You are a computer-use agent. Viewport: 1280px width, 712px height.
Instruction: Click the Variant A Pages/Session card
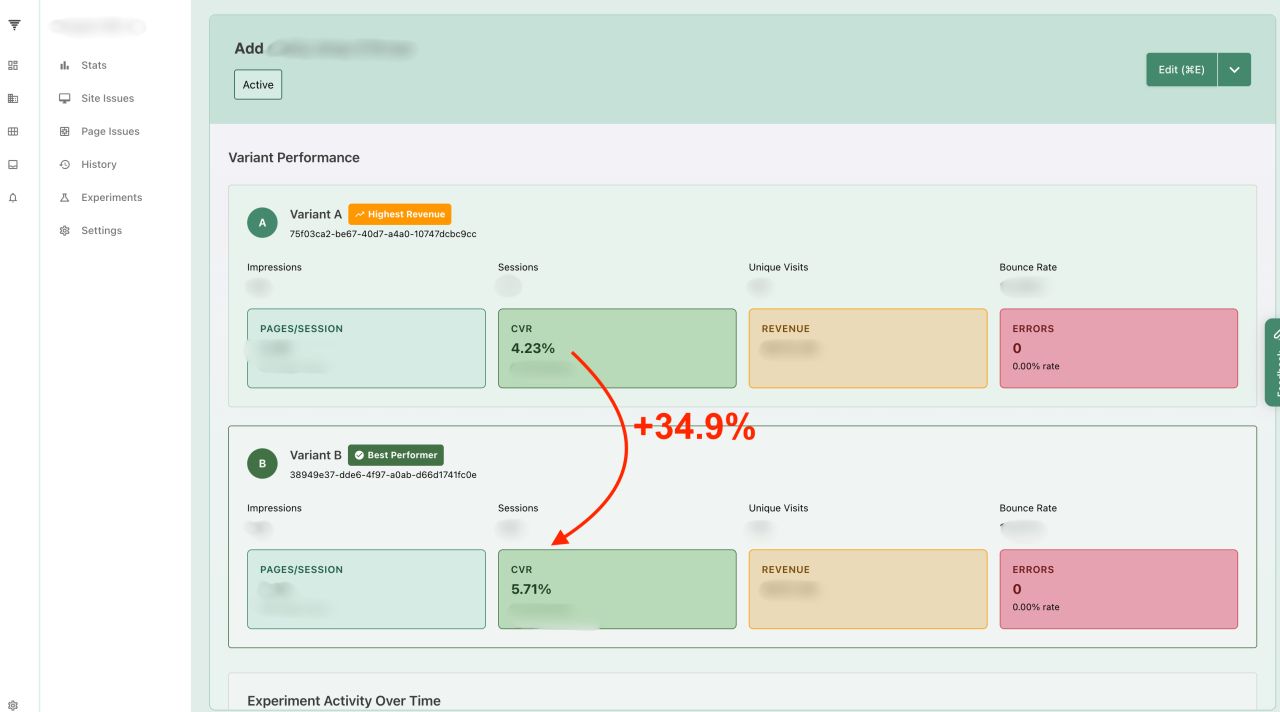366,348
